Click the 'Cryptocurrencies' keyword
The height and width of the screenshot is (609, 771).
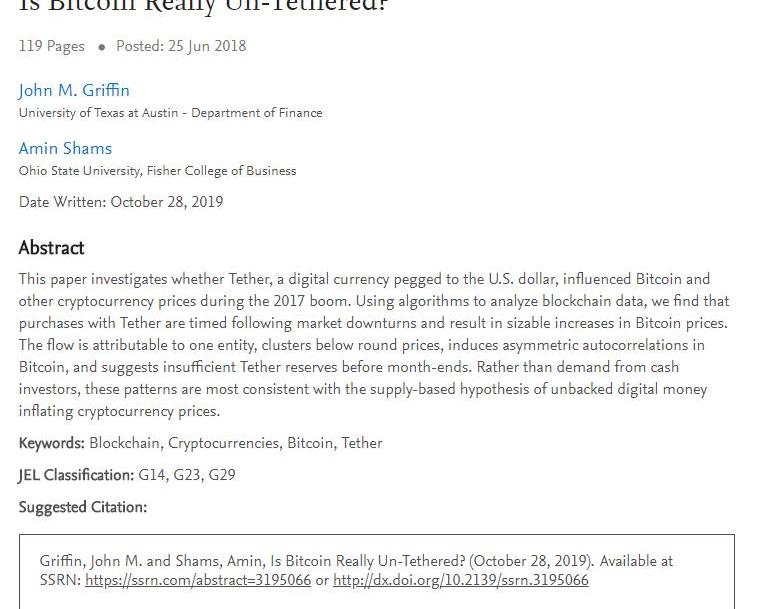[x=225, y=443]
